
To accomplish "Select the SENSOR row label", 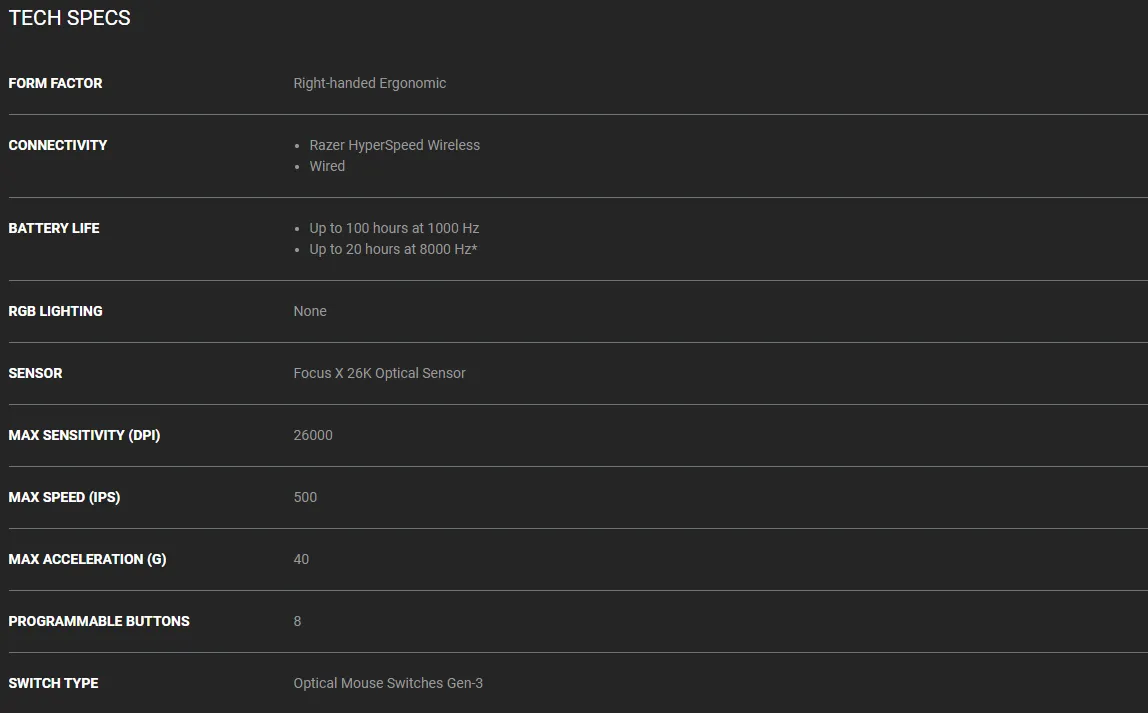I will click(35, 373).
